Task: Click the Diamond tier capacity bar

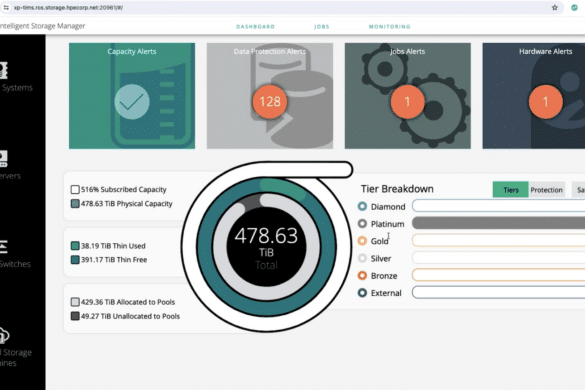Action: 498,206
